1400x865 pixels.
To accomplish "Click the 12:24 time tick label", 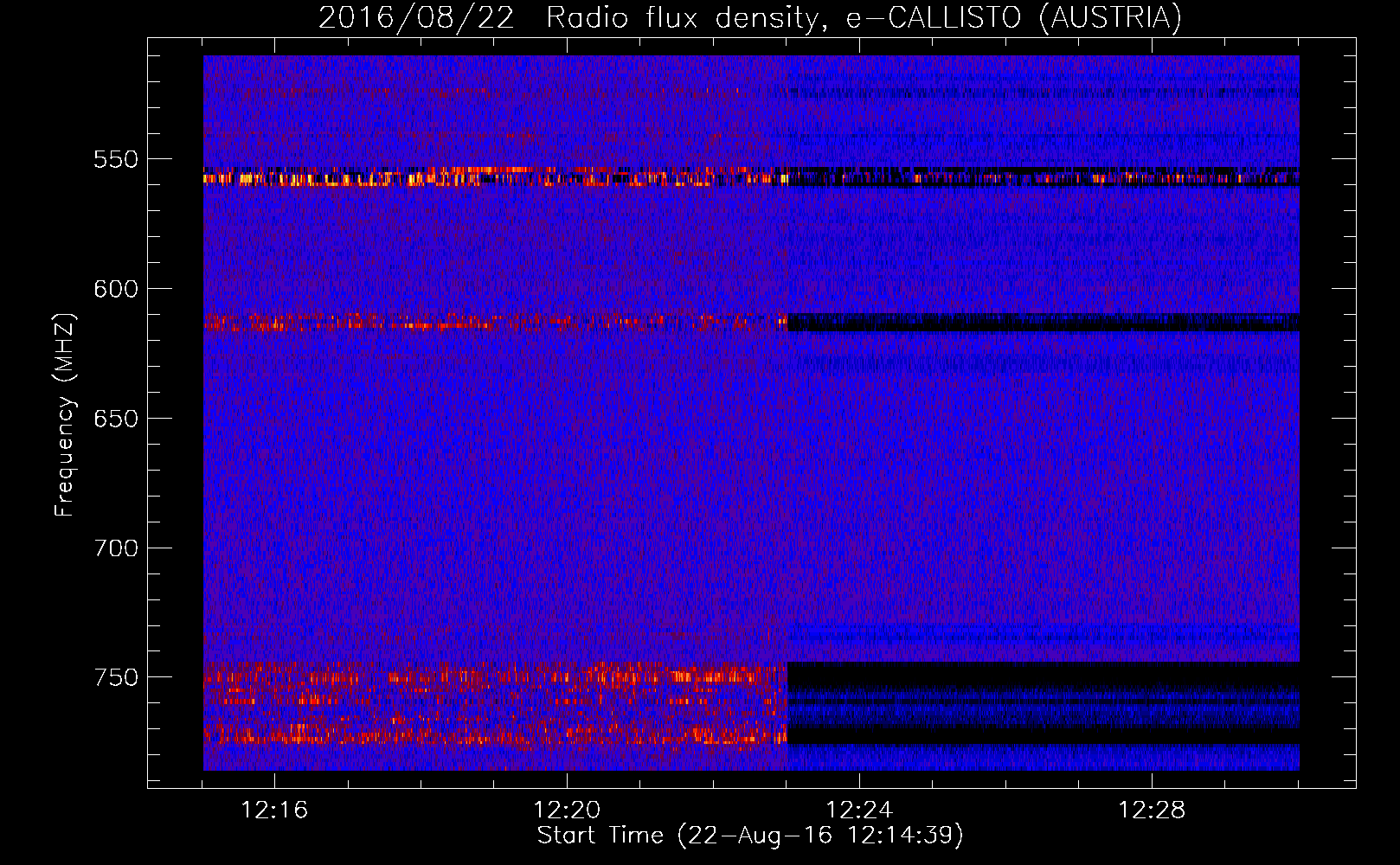I will coord(859,811).
